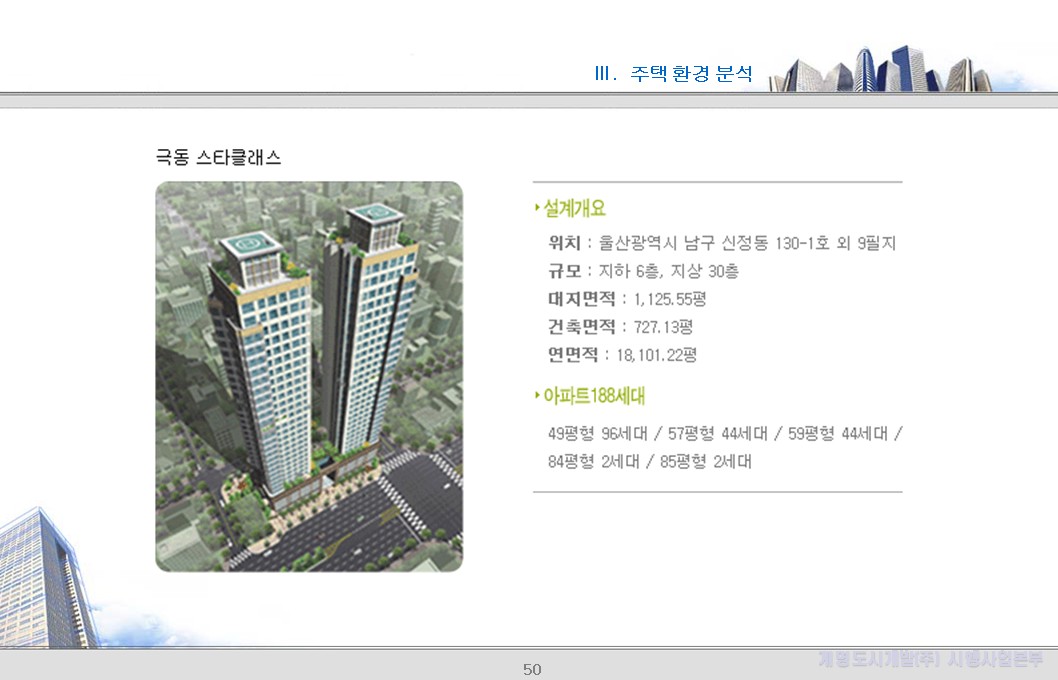Click the 규모 지하 6층, 지상 30층 line

[643, 271]
